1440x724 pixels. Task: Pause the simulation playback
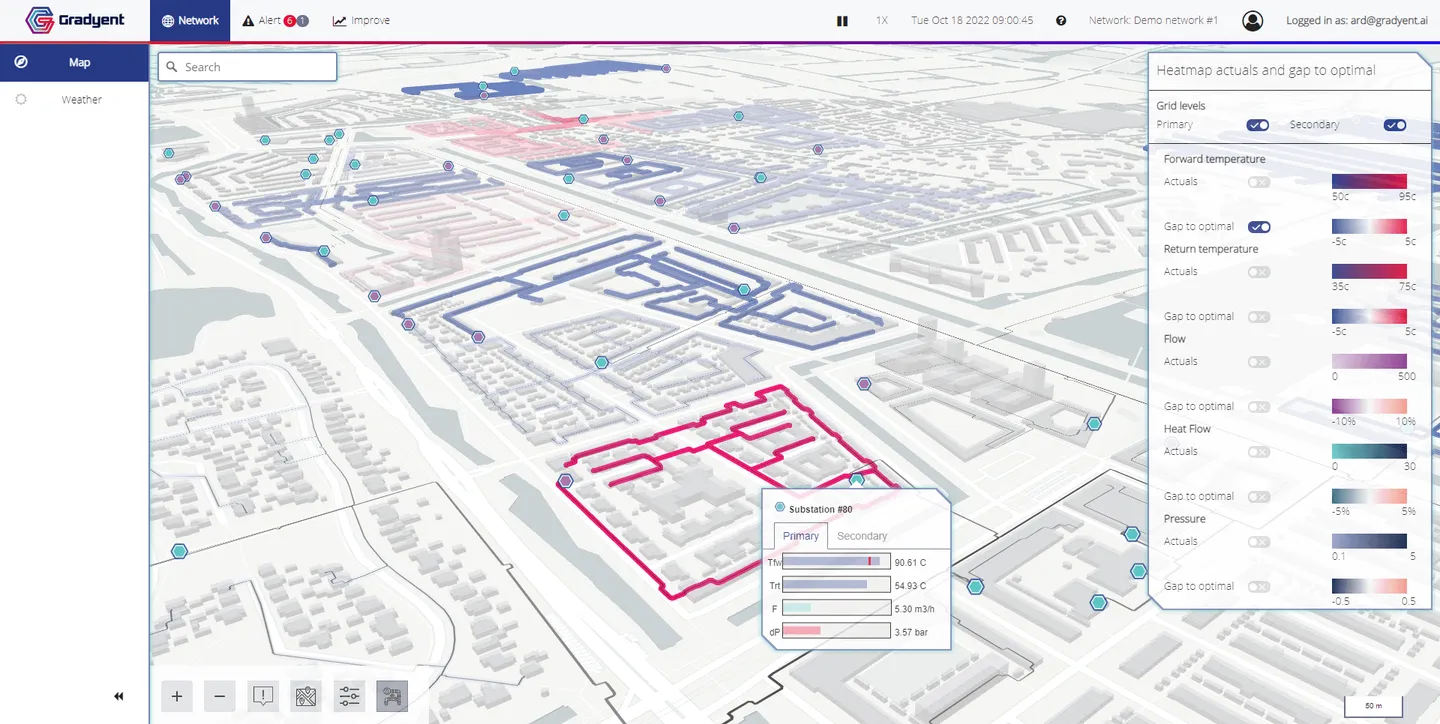pos(842,21)
